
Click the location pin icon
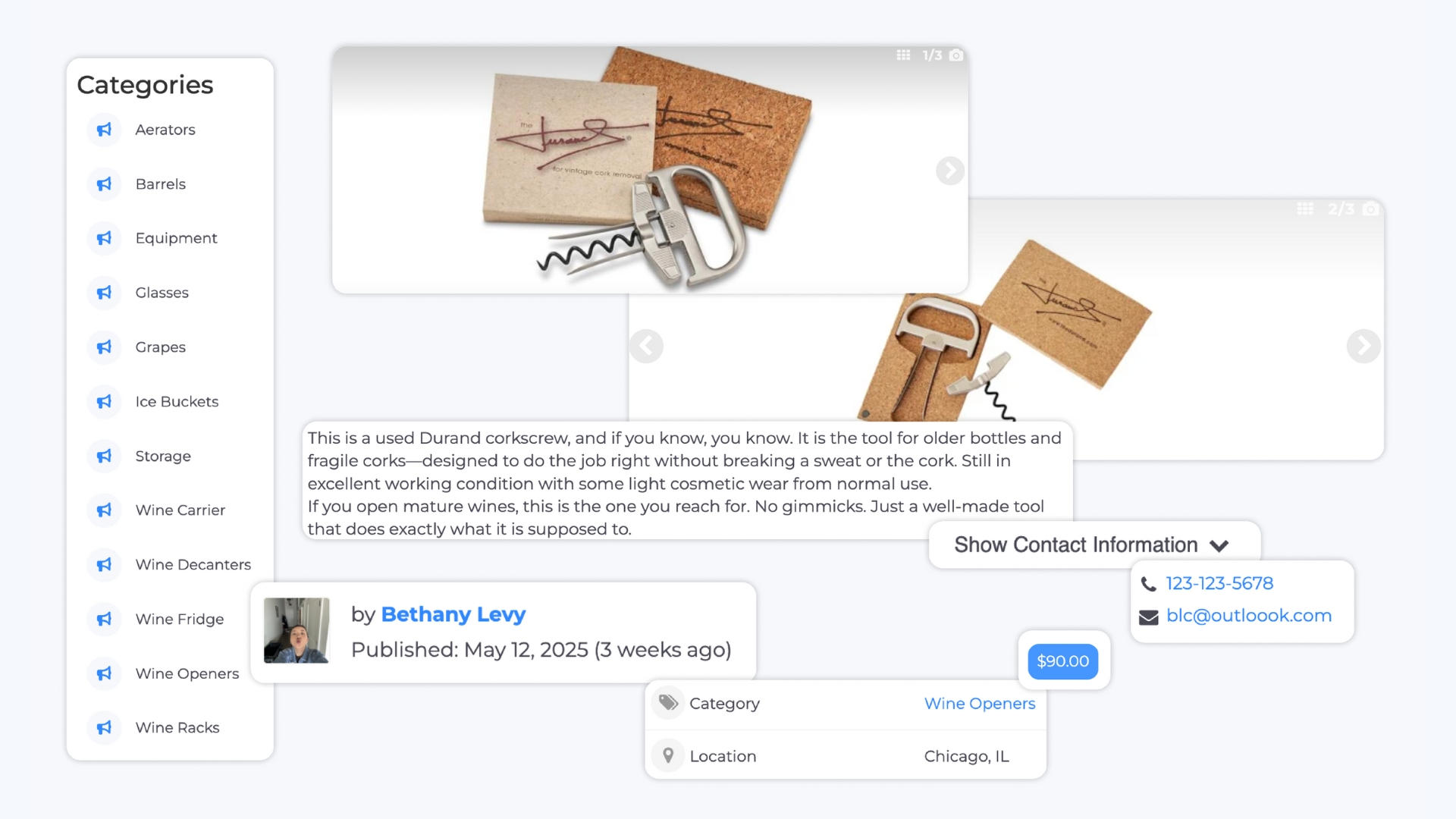coord(668,755)
